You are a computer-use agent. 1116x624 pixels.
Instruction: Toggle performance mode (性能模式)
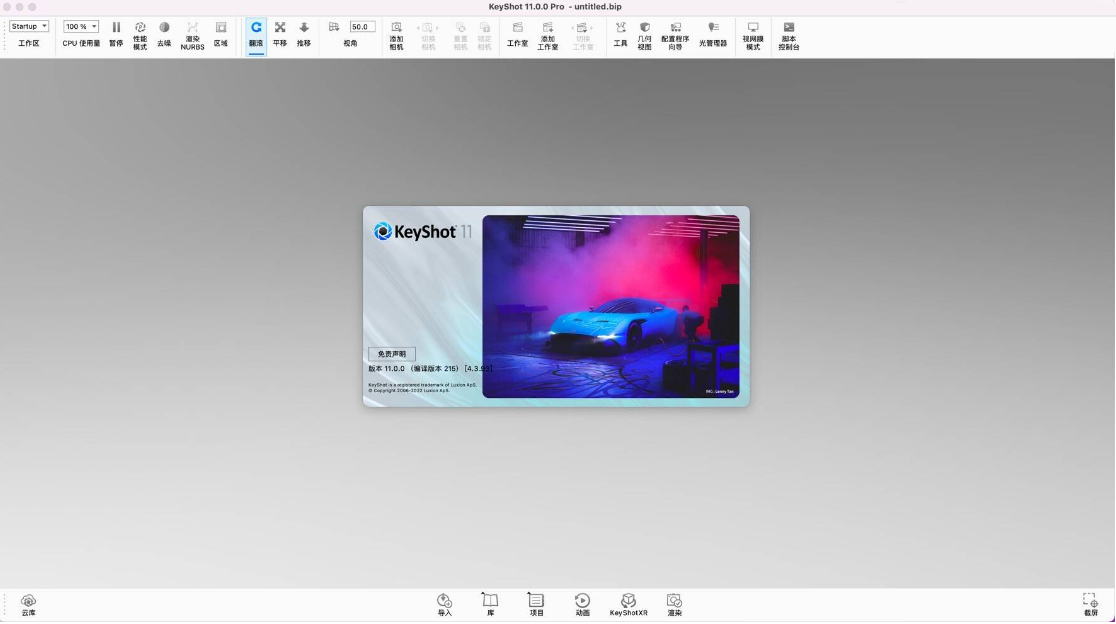click(x=140, y=36)
